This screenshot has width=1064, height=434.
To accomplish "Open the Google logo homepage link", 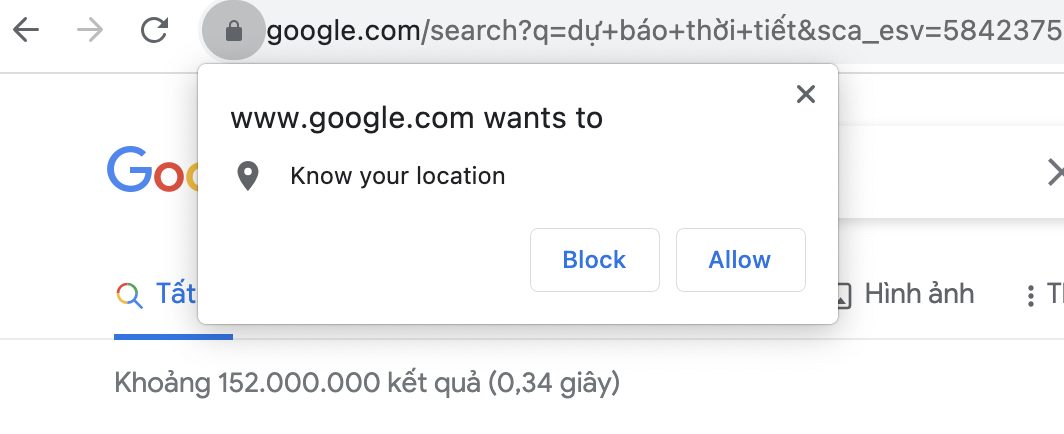I will tap(153, 169).
